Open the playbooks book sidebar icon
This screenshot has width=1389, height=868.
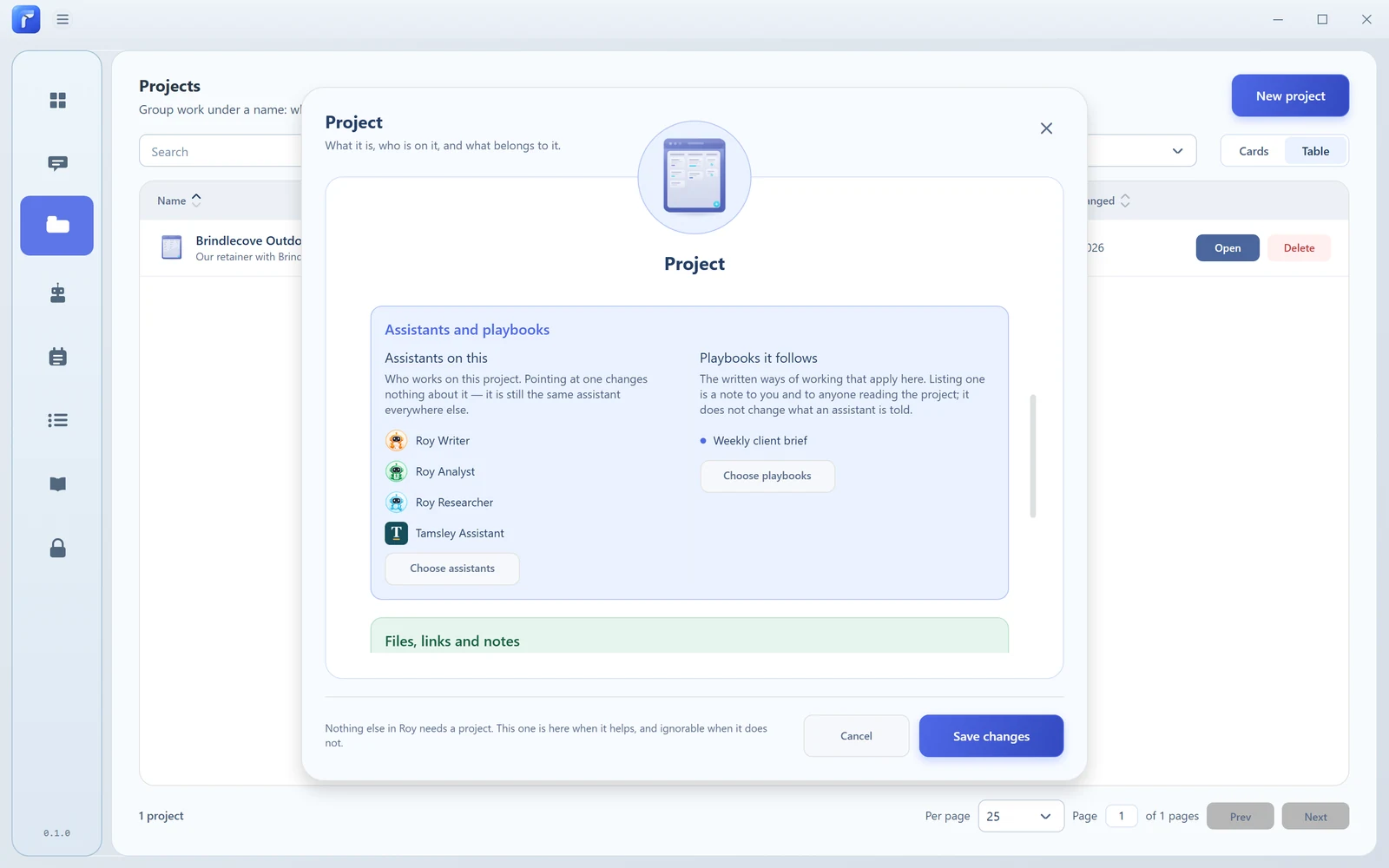[x=57, y=484]
